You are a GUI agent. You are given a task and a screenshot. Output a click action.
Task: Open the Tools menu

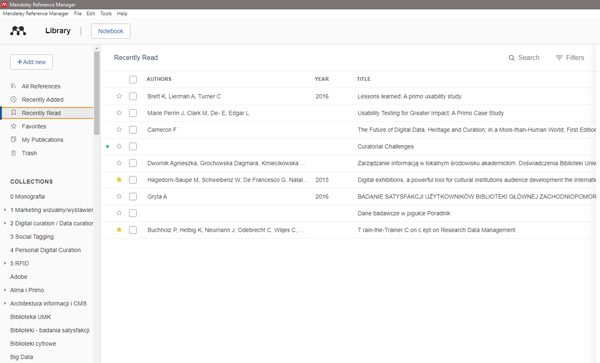point(106,13)
